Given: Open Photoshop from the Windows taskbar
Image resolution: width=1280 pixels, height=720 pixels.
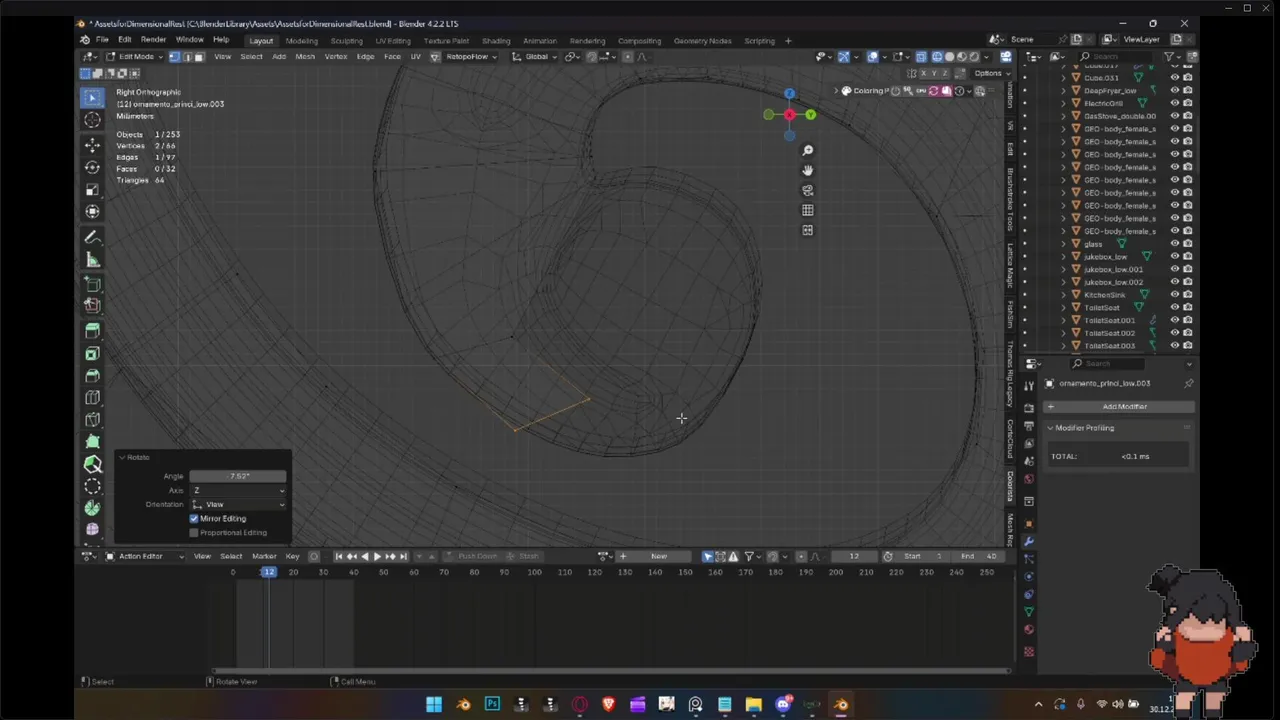Looking at the screenshot, I should 492,705.
